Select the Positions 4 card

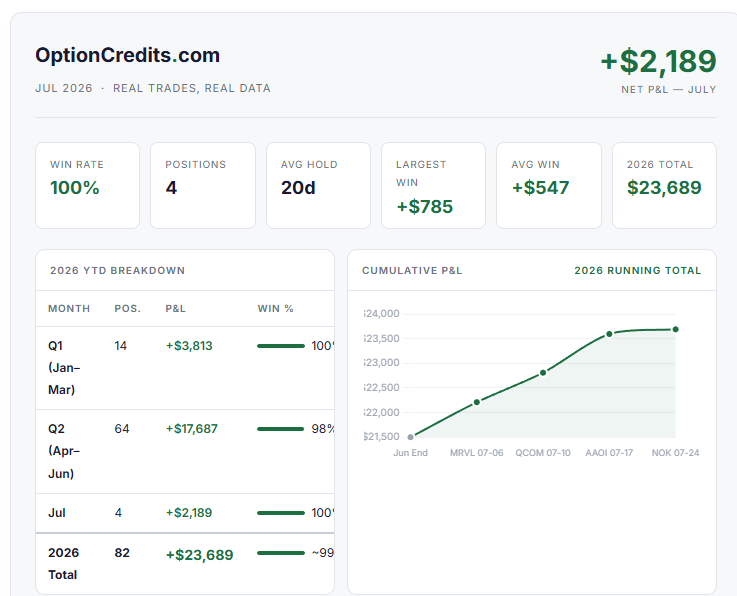[203, 186]
